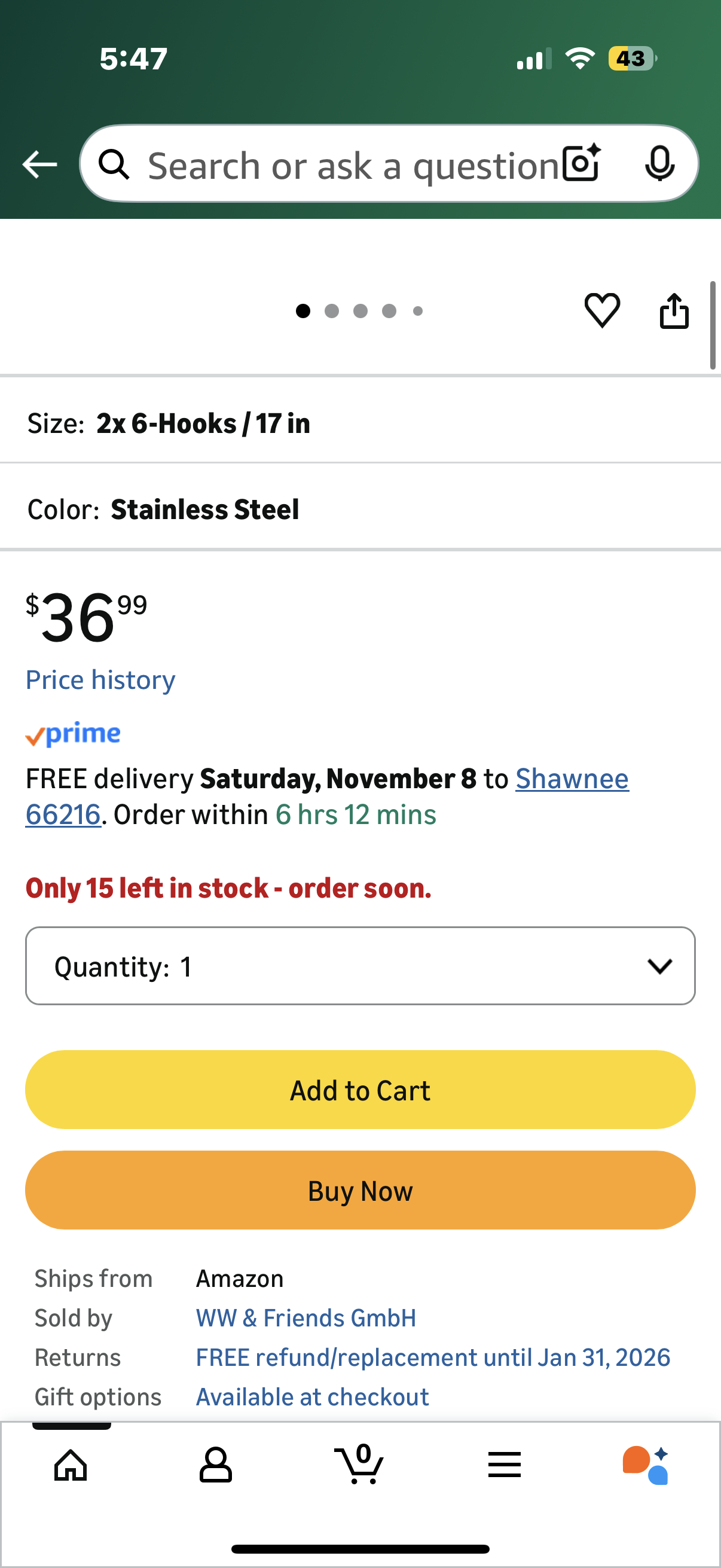
Task: Tap the share icon
Action: pyautogui.click(x=674, y=311)
